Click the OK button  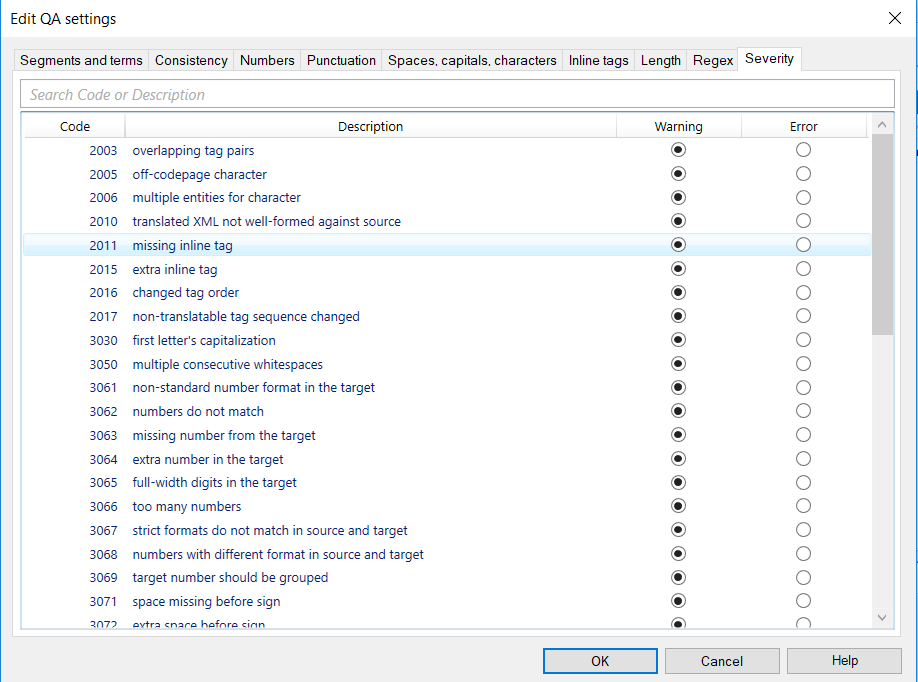point(600,661)
